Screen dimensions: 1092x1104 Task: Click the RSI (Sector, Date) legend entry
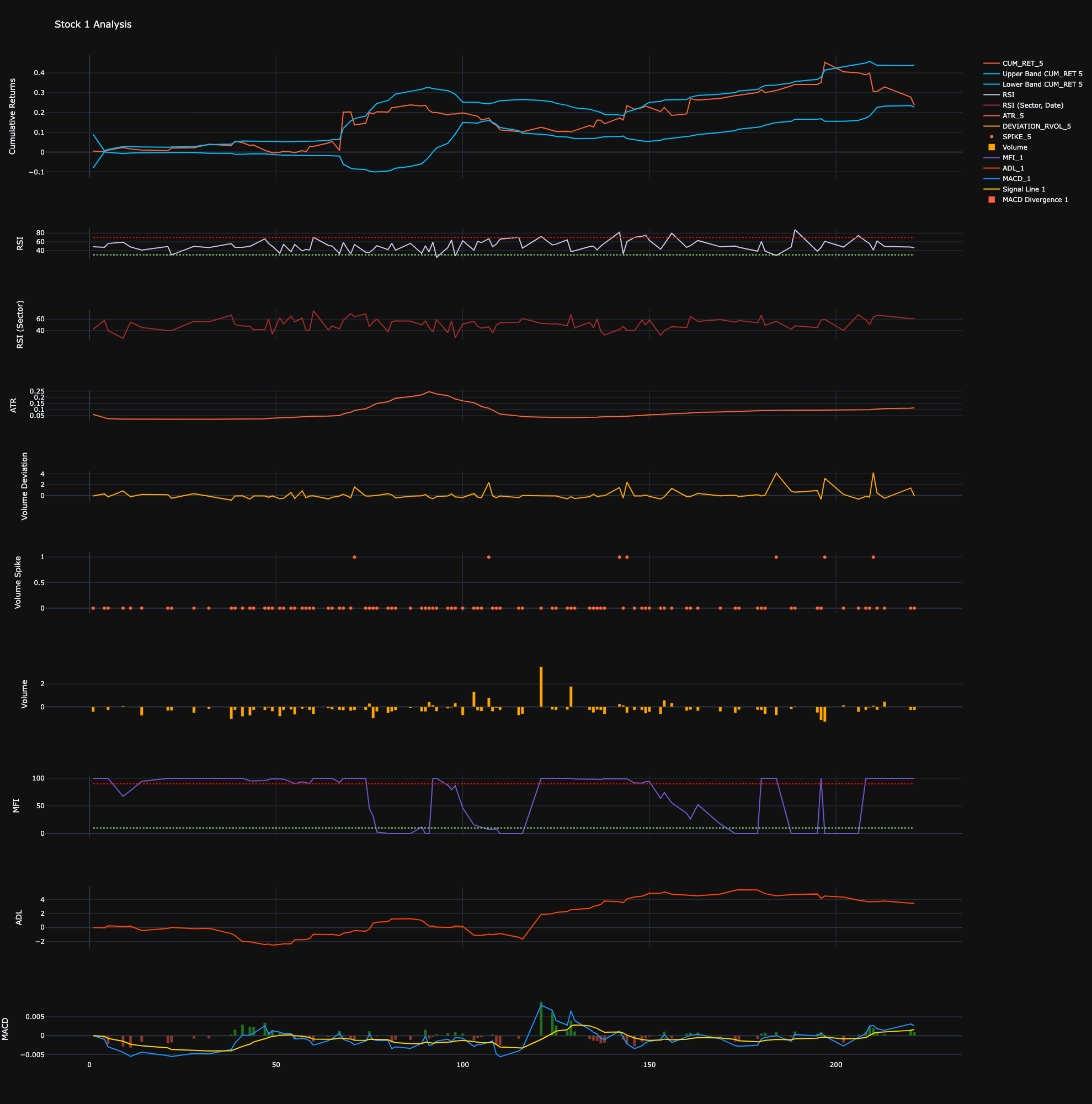tap(1031, 105)
